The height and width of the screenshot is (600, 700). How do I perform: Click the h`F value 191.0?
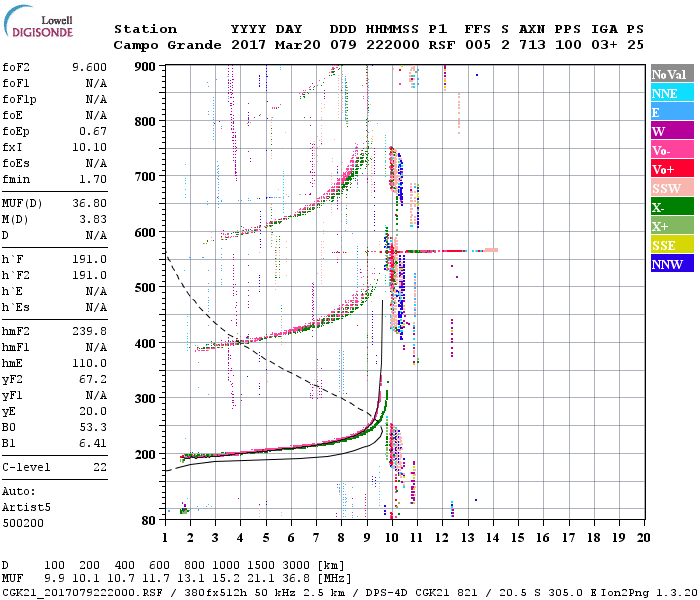[x=89, y=259]
